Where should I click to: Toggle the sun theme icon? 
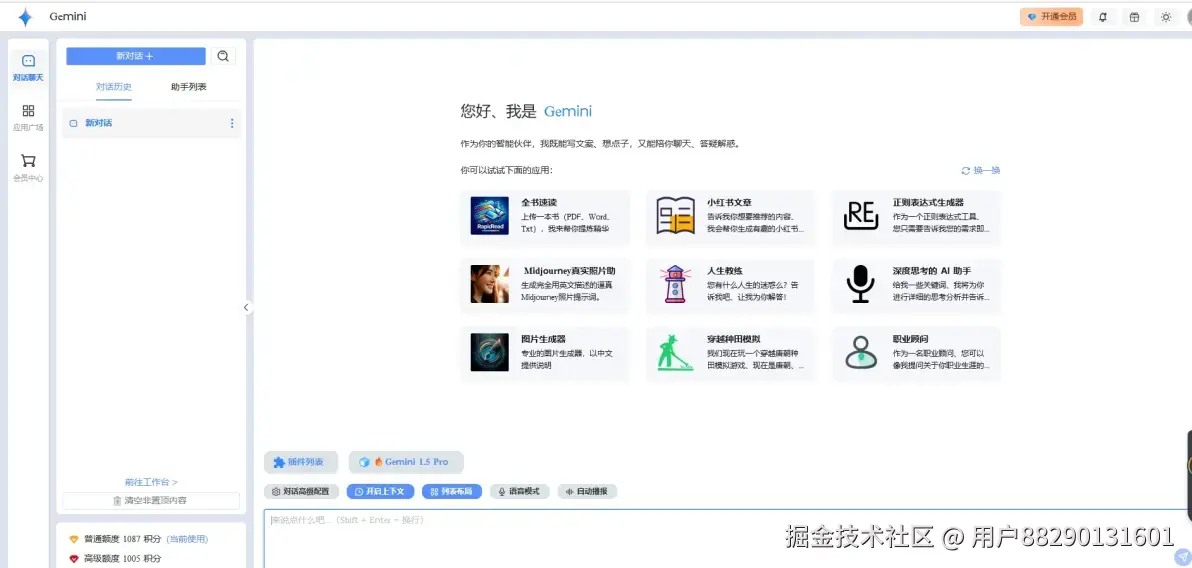1165,17
